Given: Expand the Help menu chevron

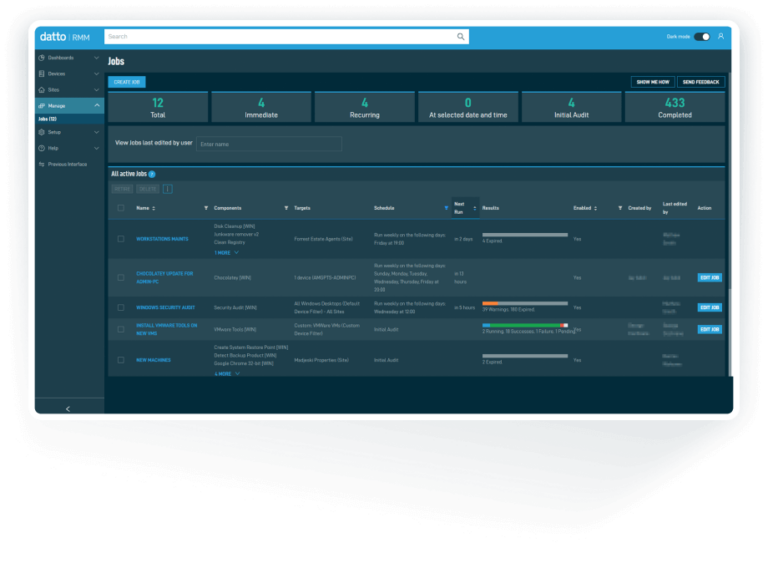Looking at the screenshot, I should [x=96, y=148].
